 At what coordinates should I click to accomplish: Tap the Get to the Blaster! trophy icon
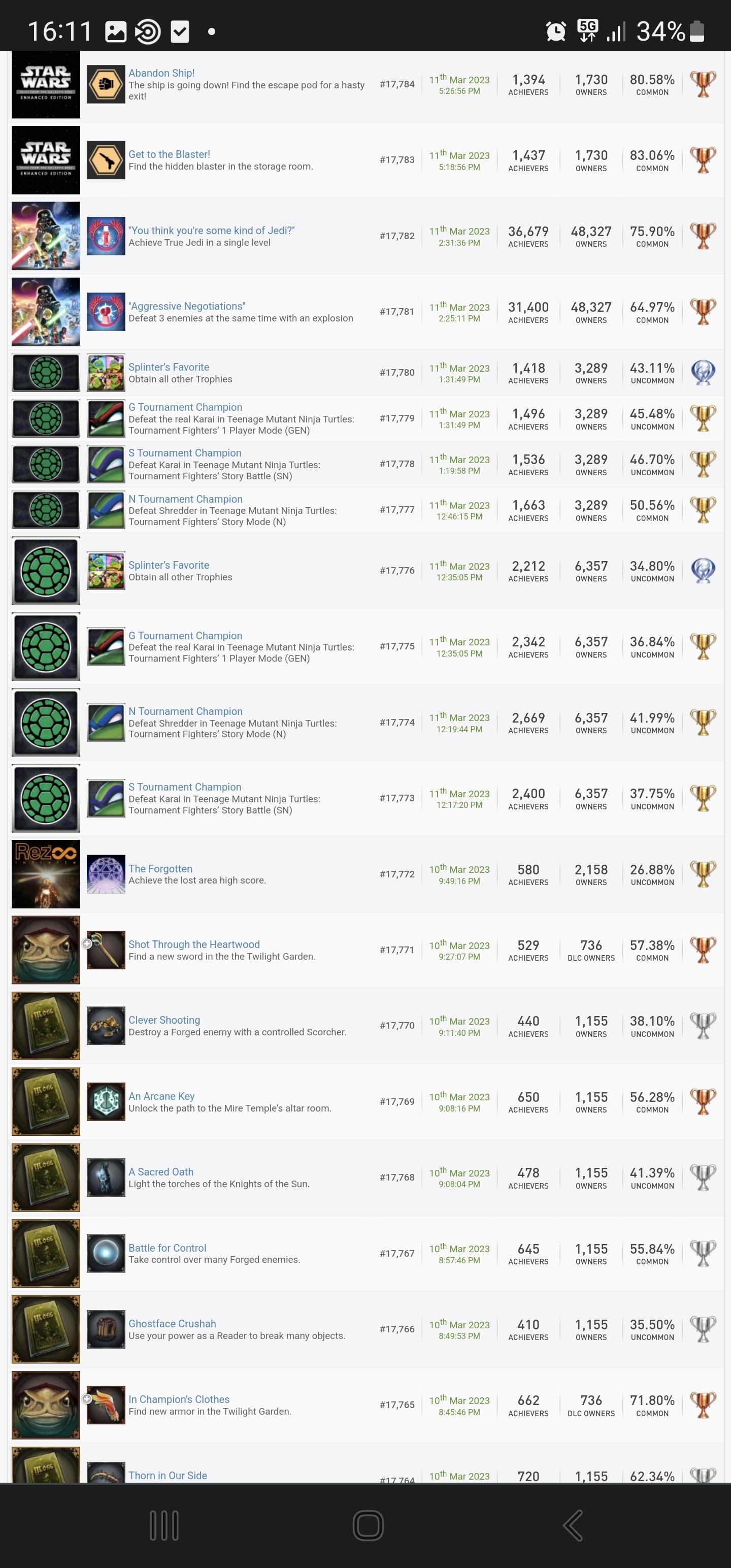pos(106,160)
